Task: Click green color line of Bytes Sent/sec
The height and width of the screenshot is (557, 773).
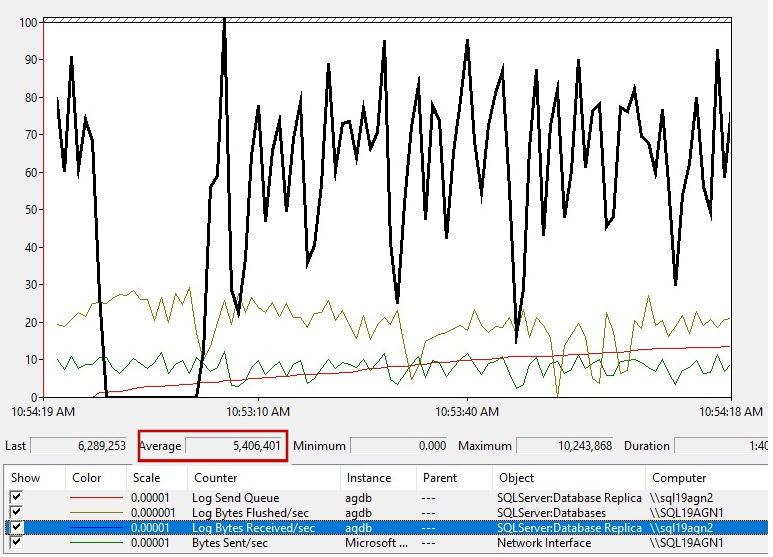Action: [94, 543]
